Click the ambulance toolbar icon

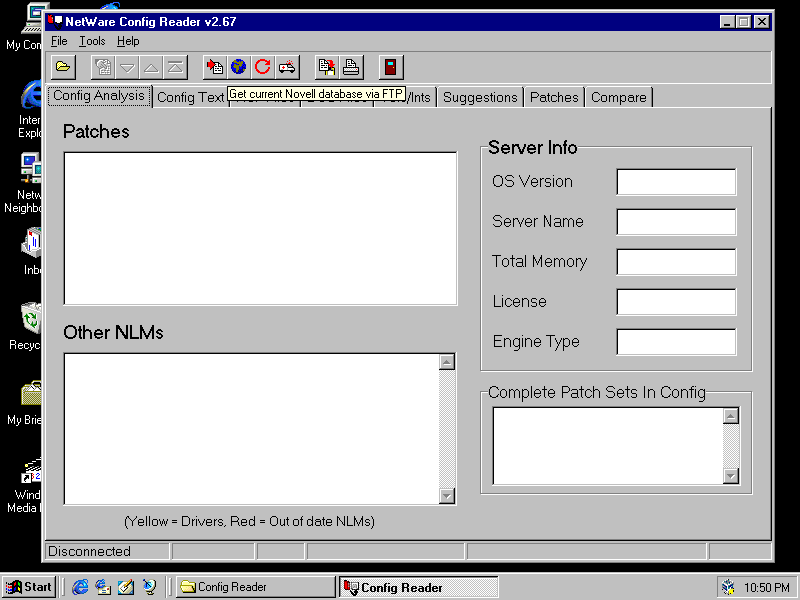pyautogui.click(x=287, y=67)
